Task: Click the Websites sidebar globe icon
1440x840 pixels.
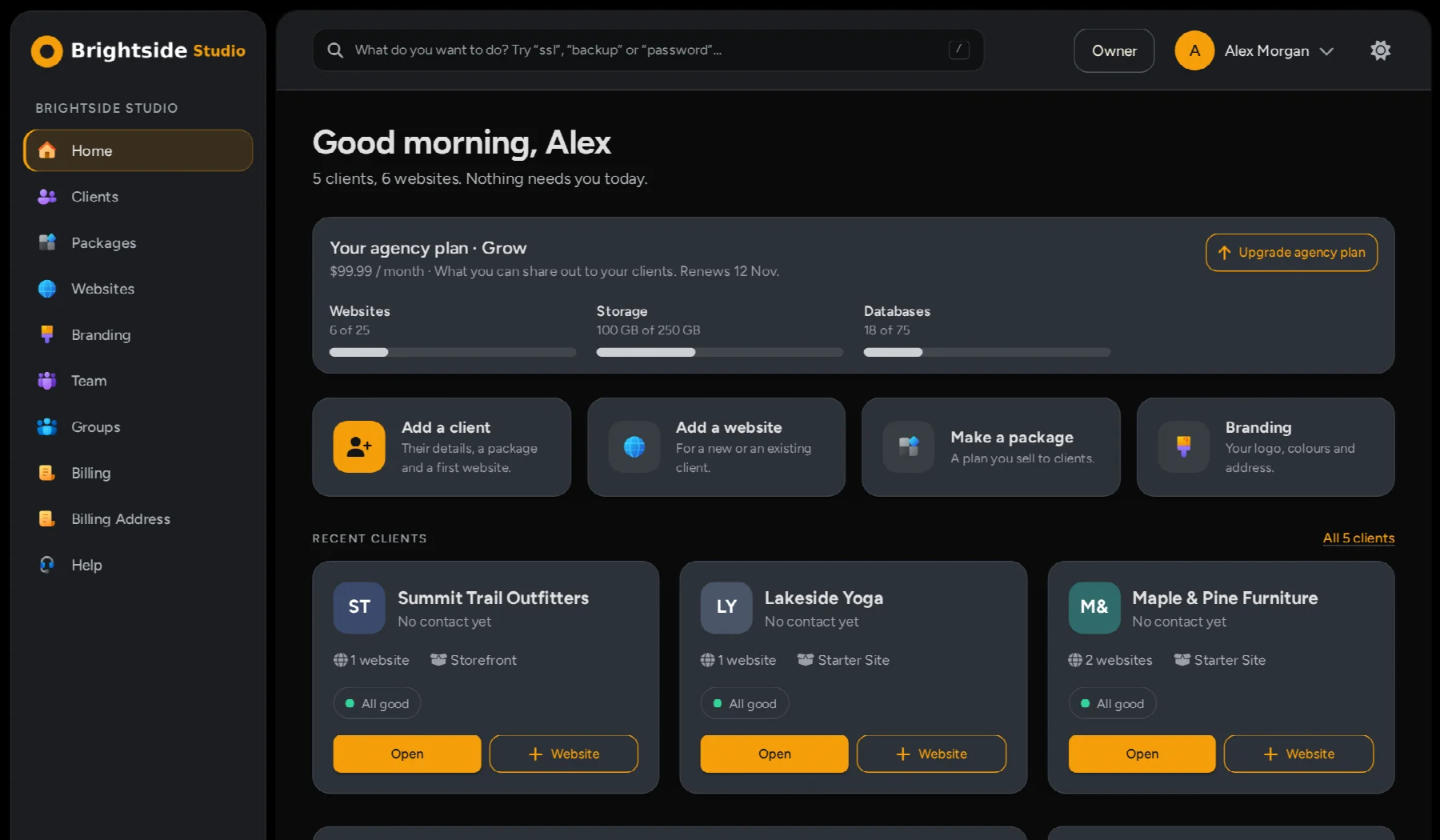Action: [47, 289]
